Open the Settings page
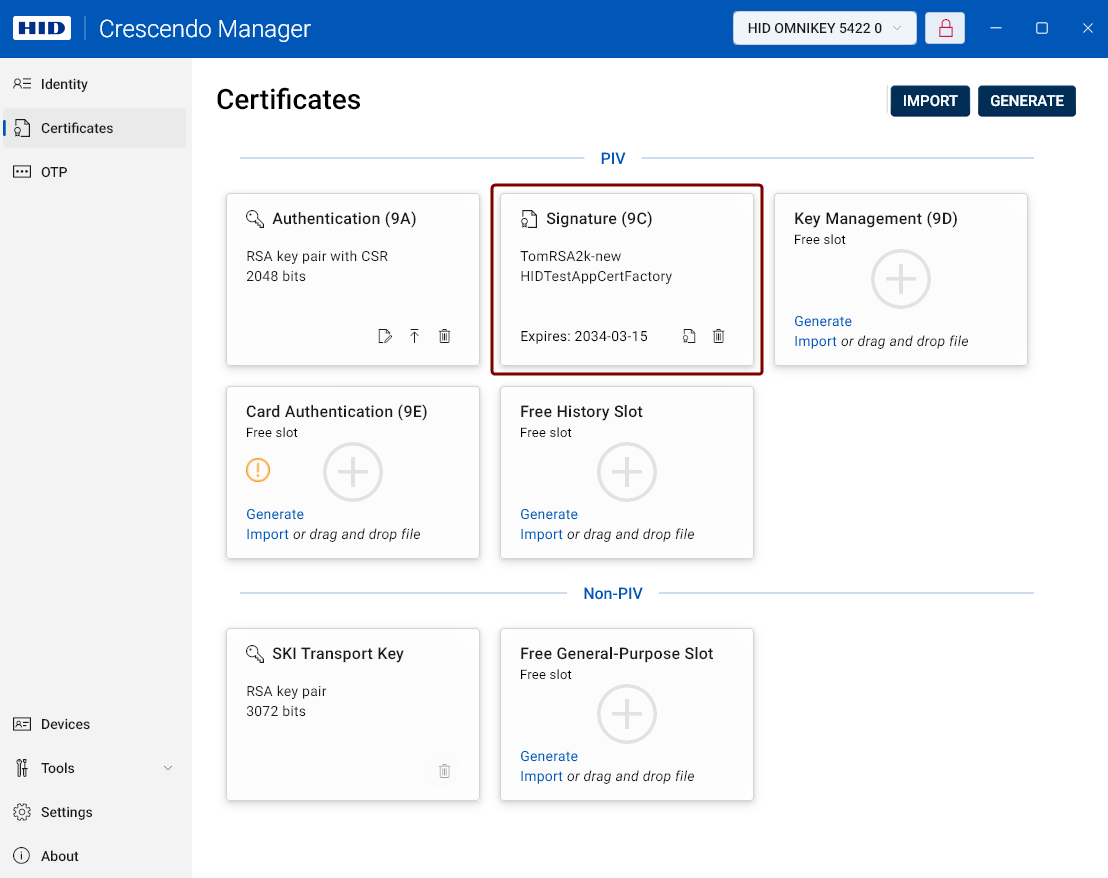Image resolution: width=1108 pixels, height=878 pixels. click(95, 812)
